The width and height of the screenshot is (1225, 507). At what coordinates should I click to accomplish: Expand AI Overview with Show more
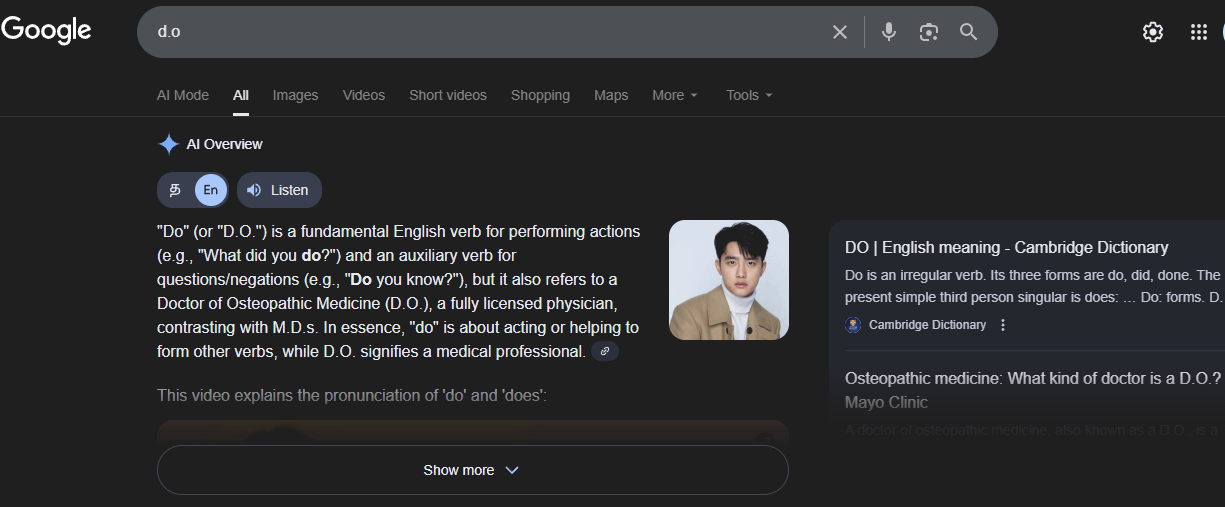pos(472,470)
